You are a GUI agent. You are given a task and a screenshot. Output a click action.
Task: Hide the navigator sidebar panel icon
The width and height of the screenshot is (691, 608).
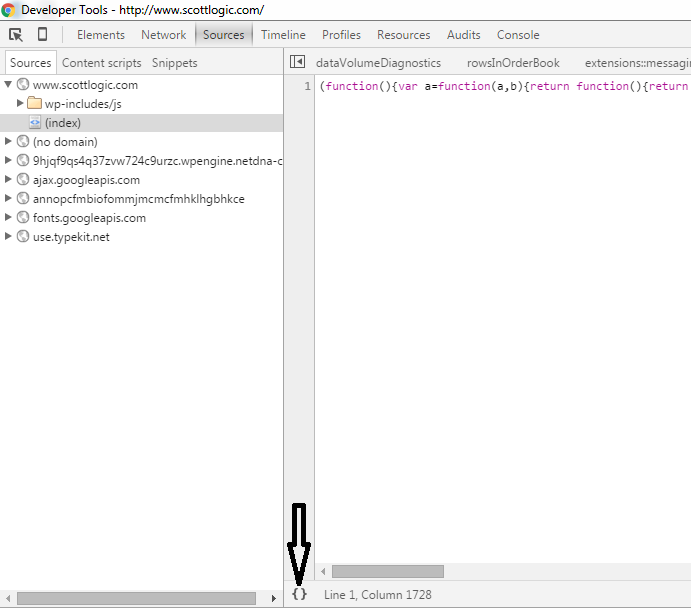pos(297,62)
